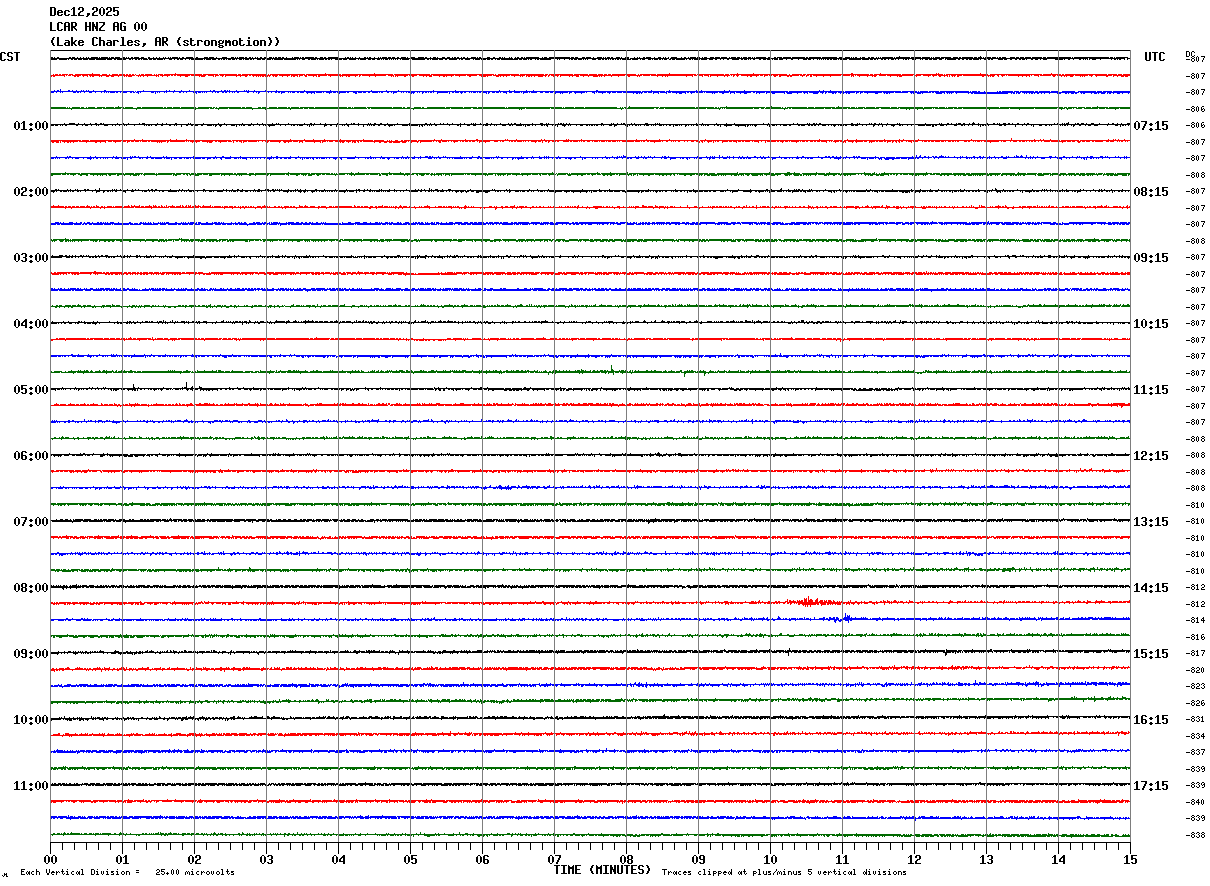The image size is (1210, 886).
Task: Click minute 15 tick on time axis
Action: [x=1129, y=859]
